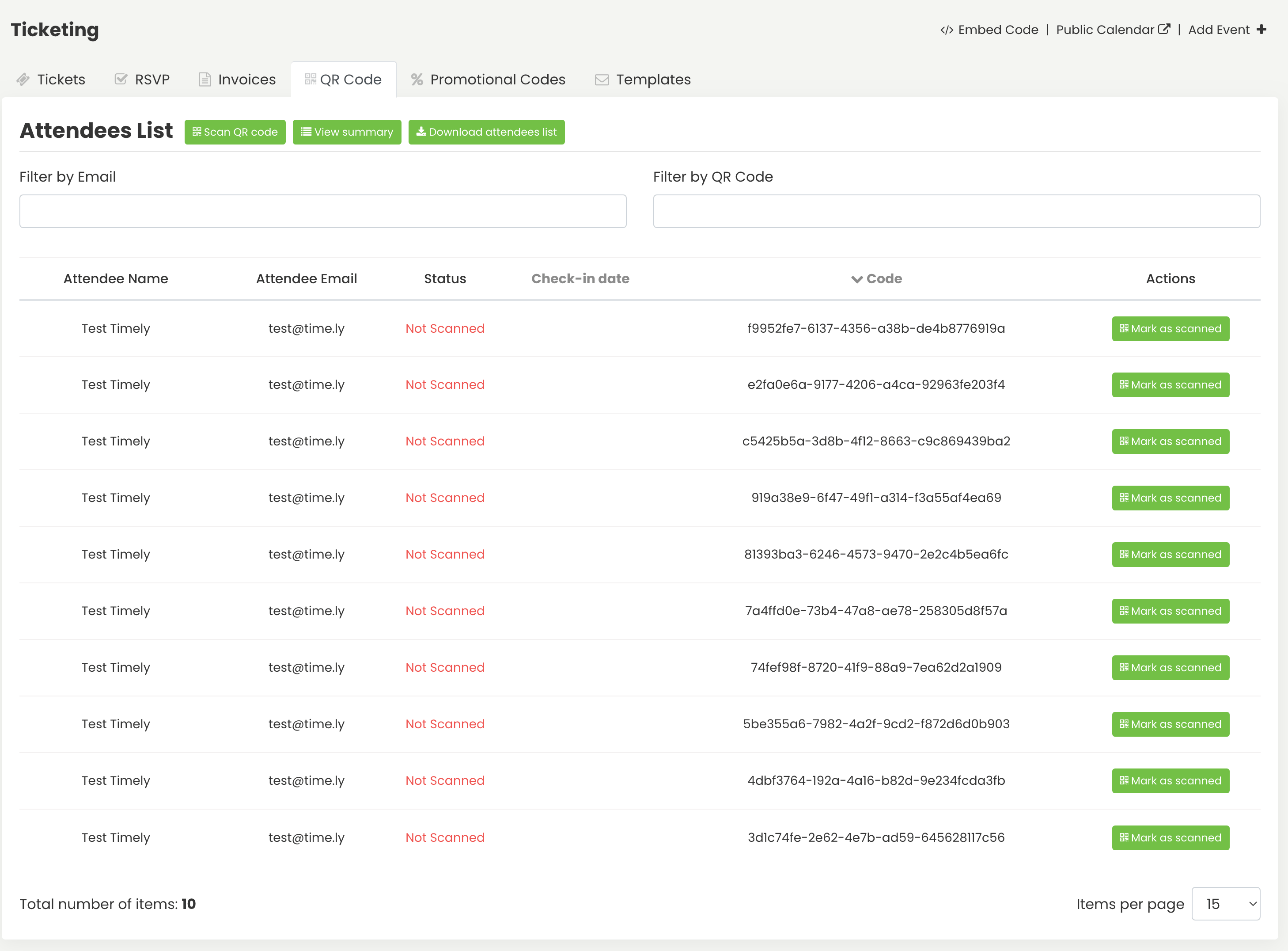Screen dimensions: 1288x951
Task: Mark code f9952fe7 row as scanned
Action: coord(1171,329)
